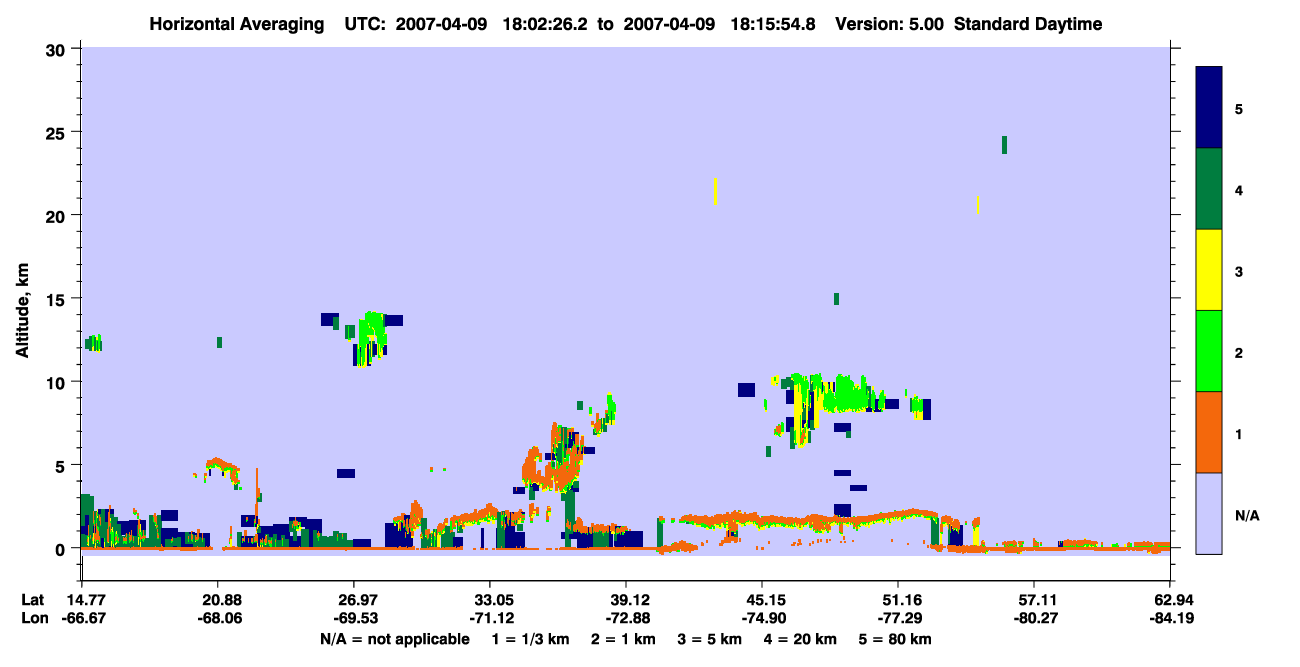Image resolution: width=1300 pixels, height=667 pixels.
Task: Click the 'Horizontal Averaging' title text
Action: pos(235,24)
